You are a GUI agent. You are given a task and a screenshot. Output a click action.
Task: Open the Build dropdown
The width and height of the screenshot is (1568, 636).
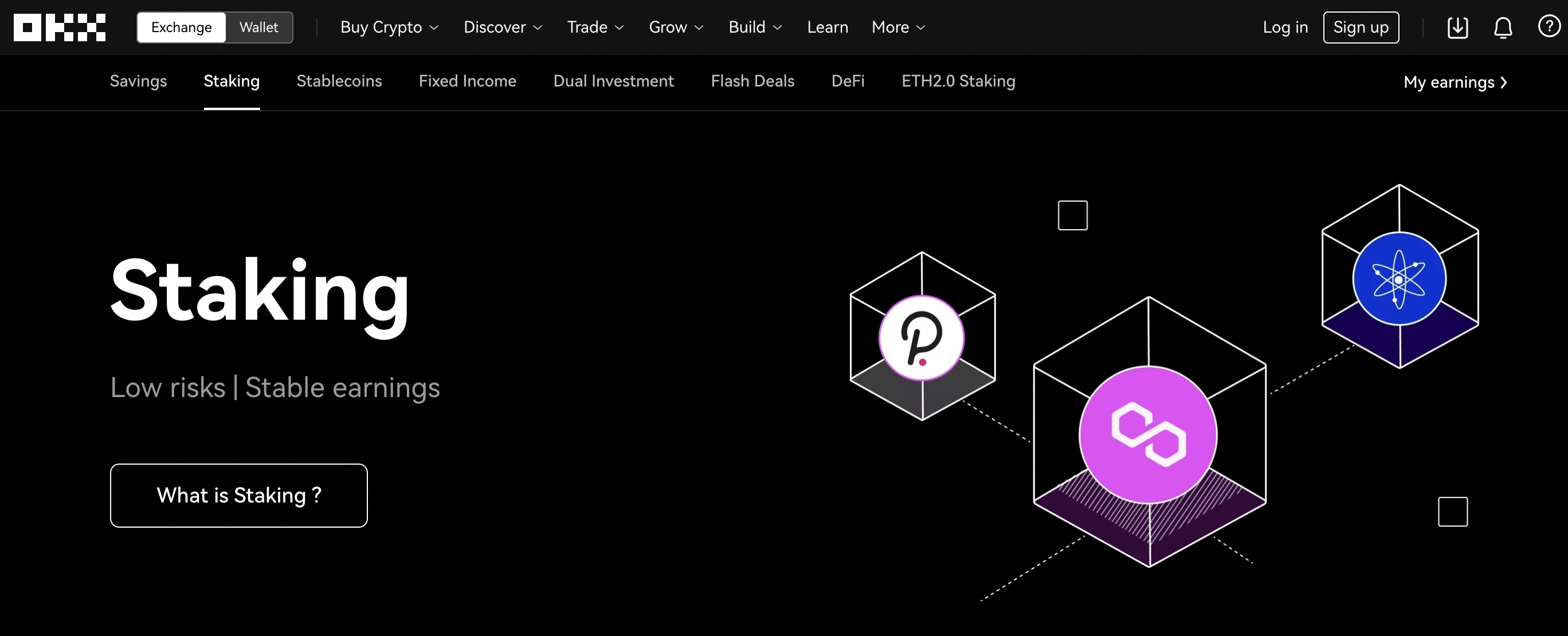755,28
